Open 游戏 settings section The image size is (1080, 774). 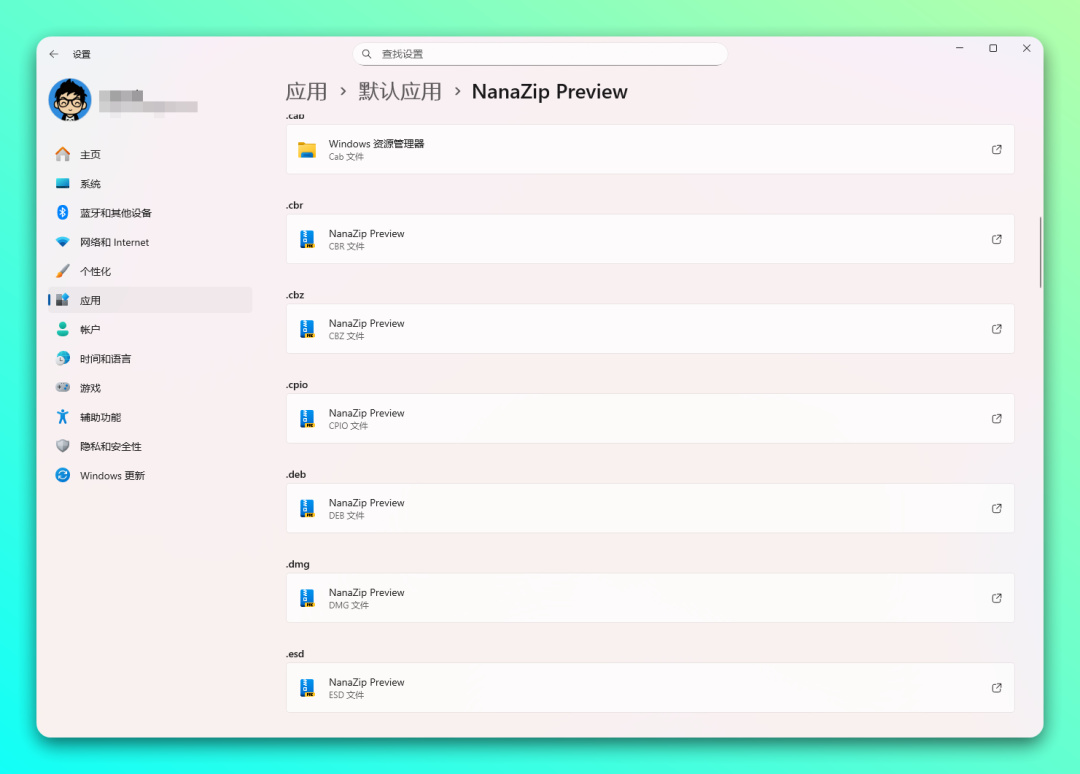(150, 388)
